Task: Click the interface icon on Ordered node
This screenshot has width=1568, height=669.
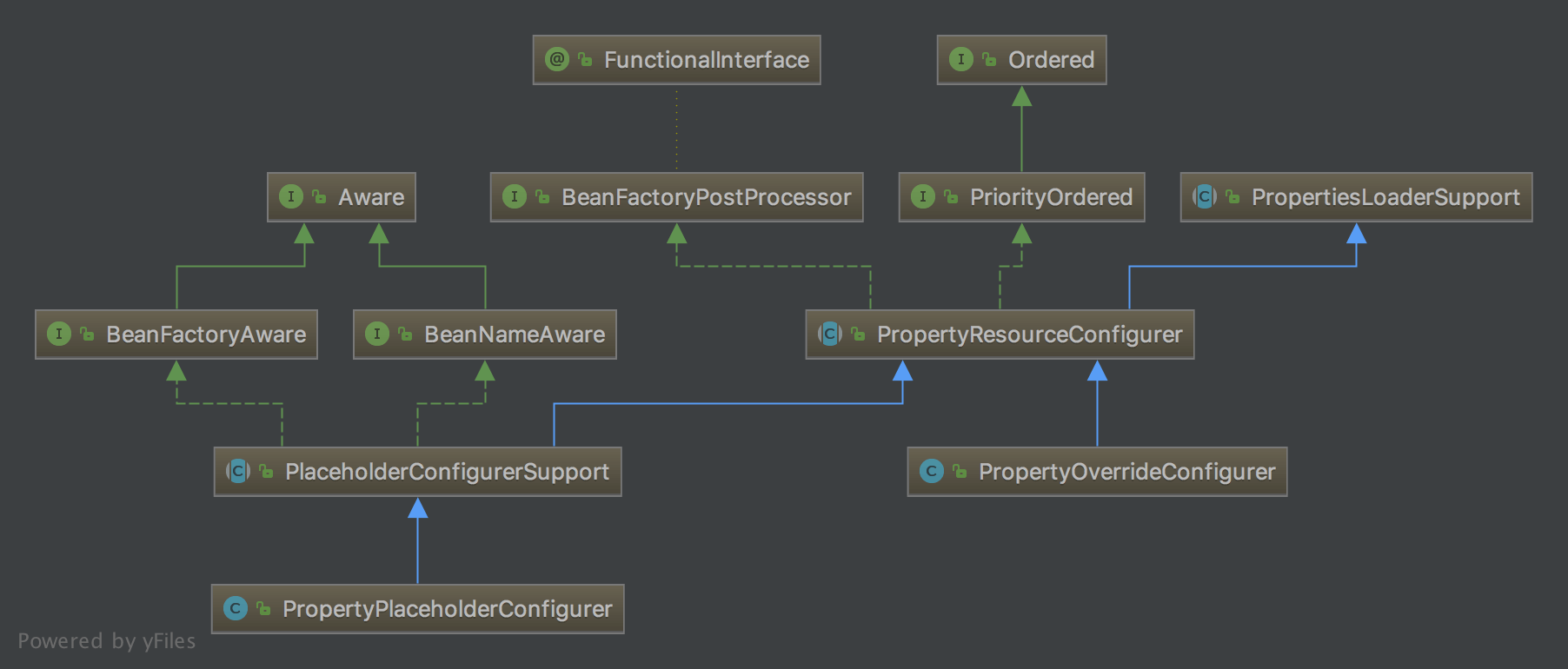Action: pos(960,59)
